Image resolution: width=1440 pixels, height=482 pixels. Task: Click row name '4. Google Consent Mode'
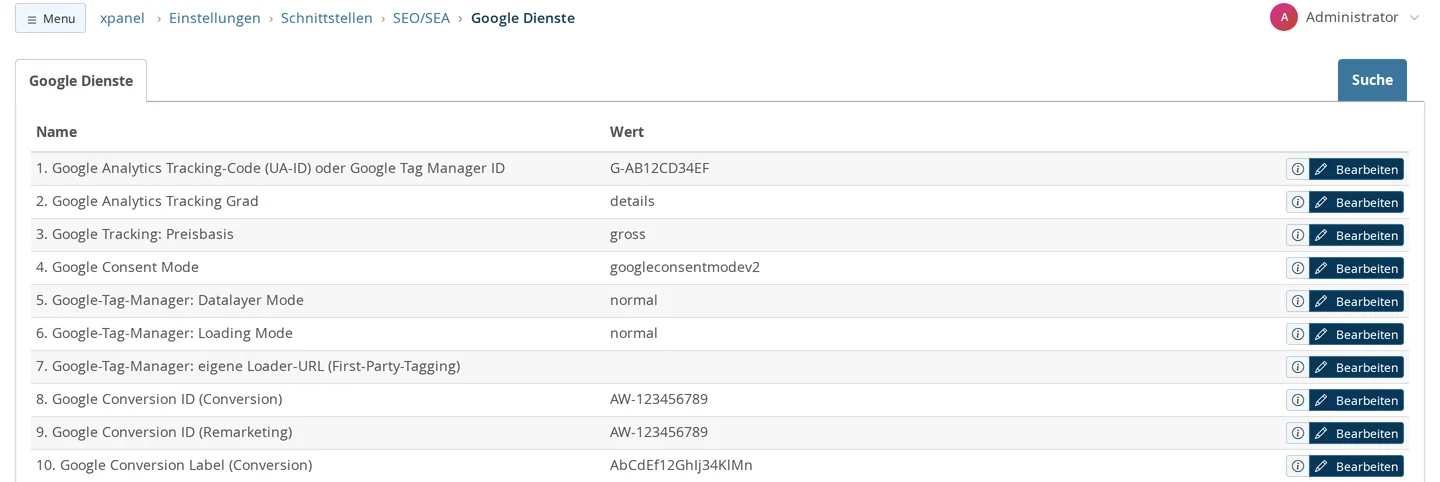117,267
